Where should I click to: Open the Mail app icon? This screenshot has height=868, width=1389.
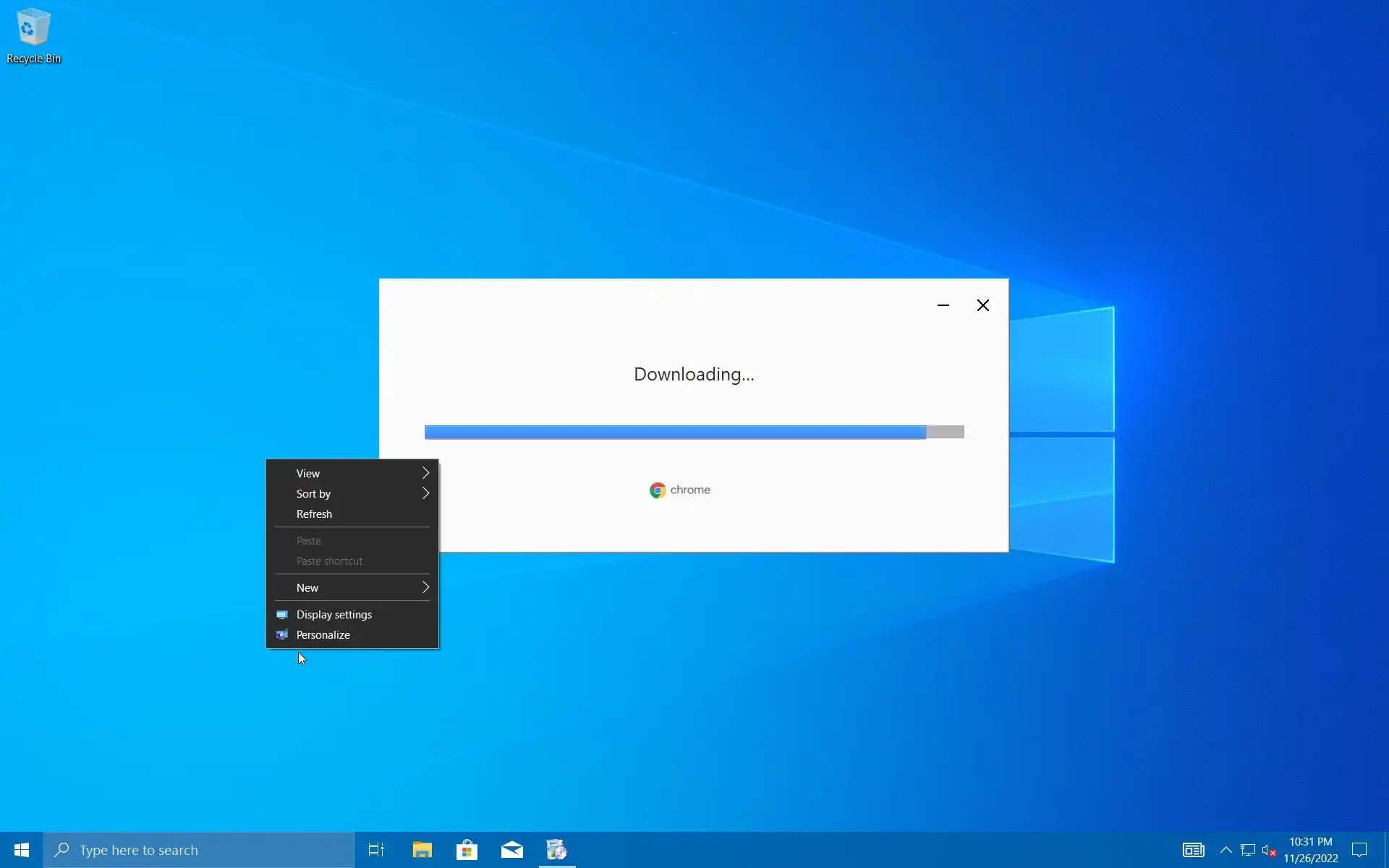511,850
